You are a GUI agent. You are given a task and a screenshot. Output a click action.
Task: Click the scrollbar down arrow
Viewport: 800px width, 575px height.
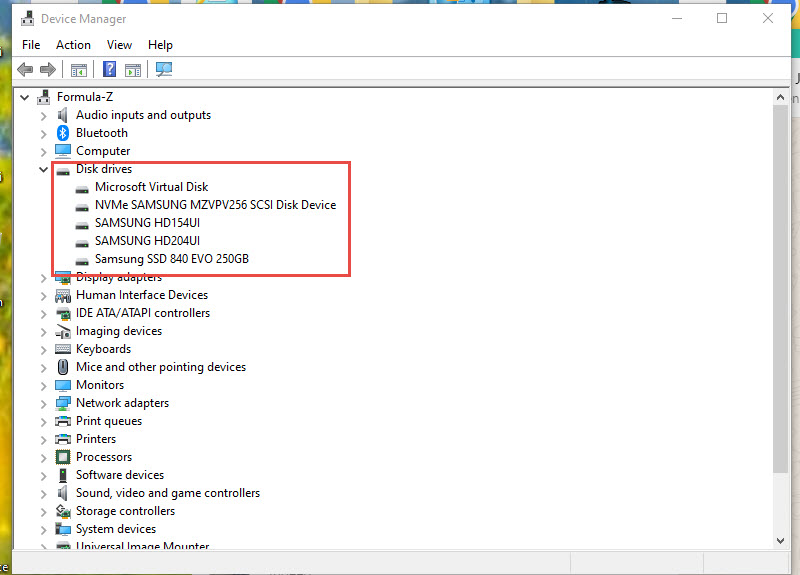point(780,541)
